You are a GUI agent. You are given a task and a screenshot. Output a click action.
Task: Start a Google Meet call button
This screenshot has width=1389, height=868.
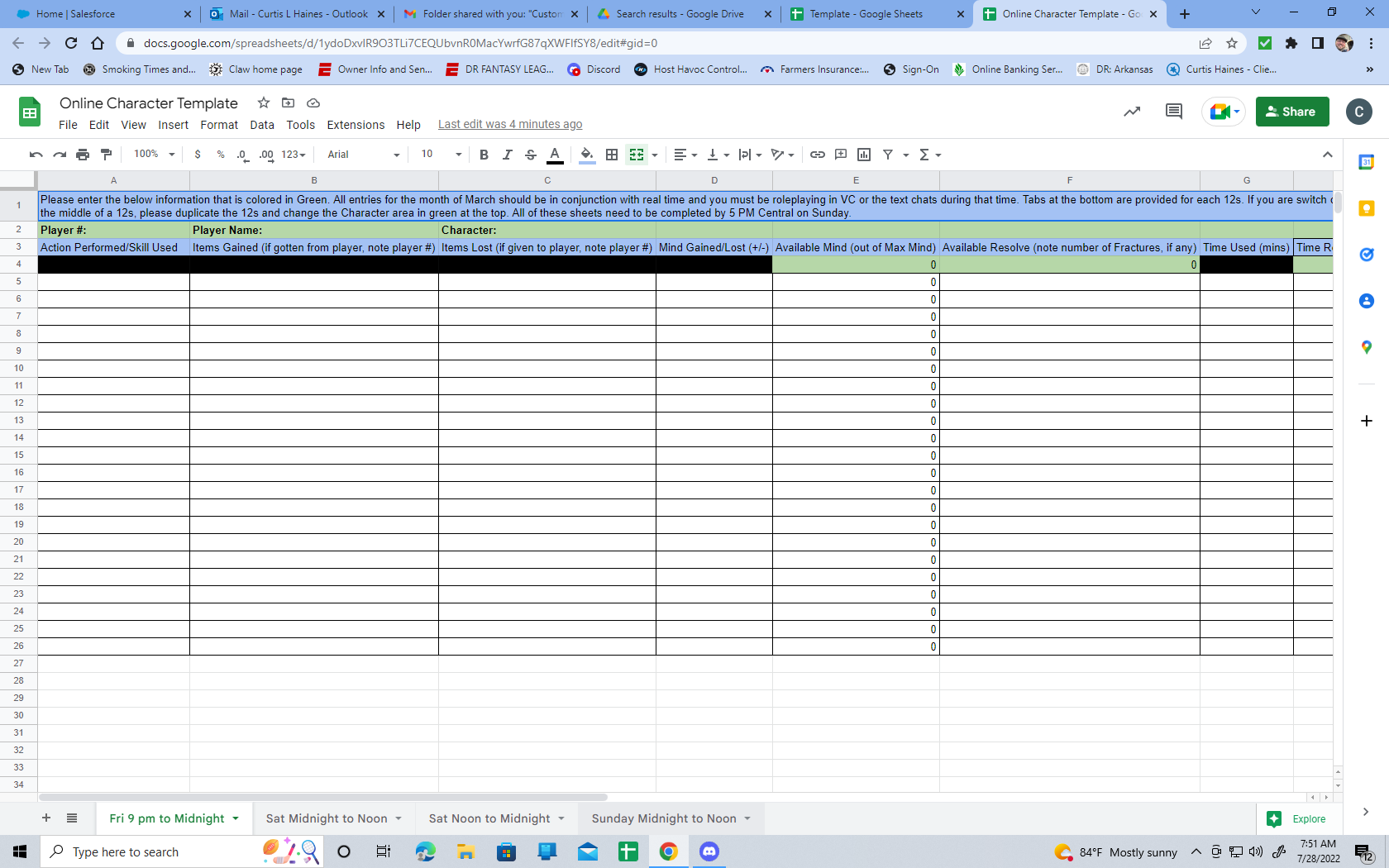pyautogui.click(x=1224, y=112)
